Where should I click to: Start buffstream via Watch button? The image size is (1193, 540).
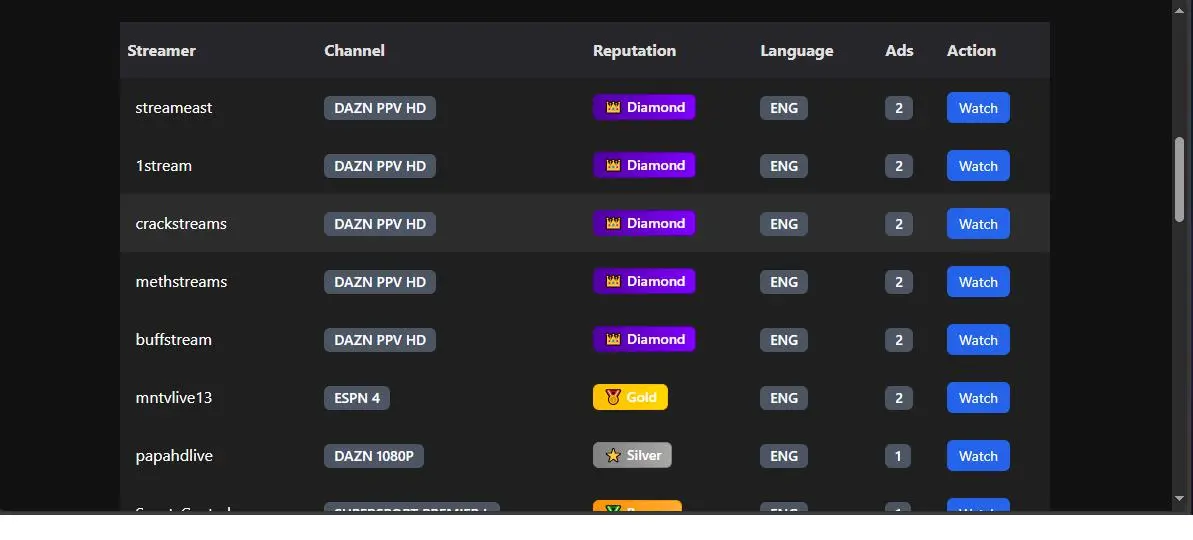pyautogui.click(x=978, y=339)
